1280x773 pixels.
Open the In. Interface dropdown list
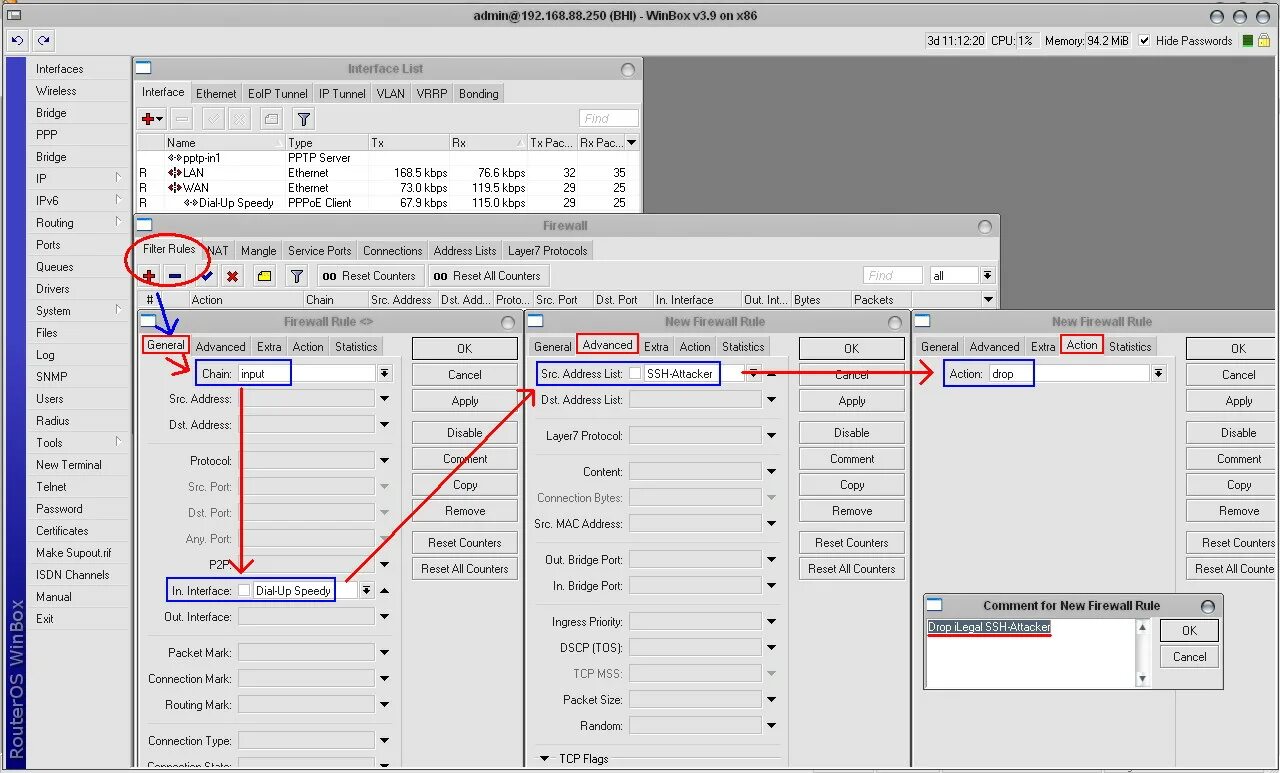tap(367, 591)
